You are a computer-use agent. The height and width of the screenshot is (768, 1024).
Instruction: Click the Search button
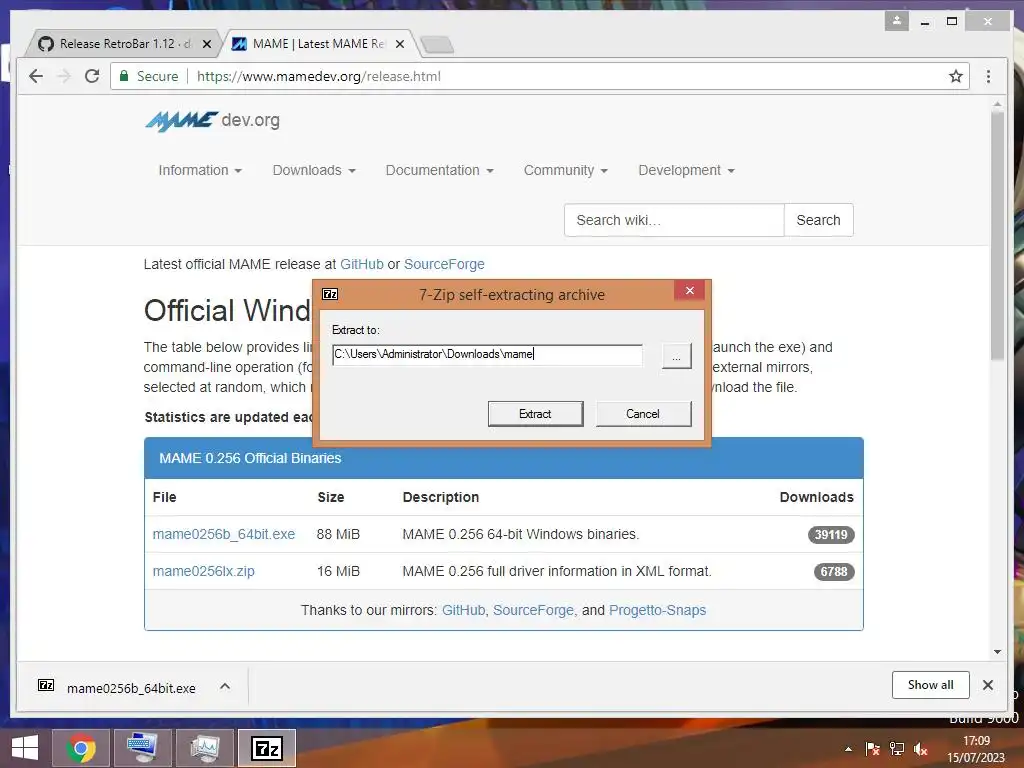(818, 220)
